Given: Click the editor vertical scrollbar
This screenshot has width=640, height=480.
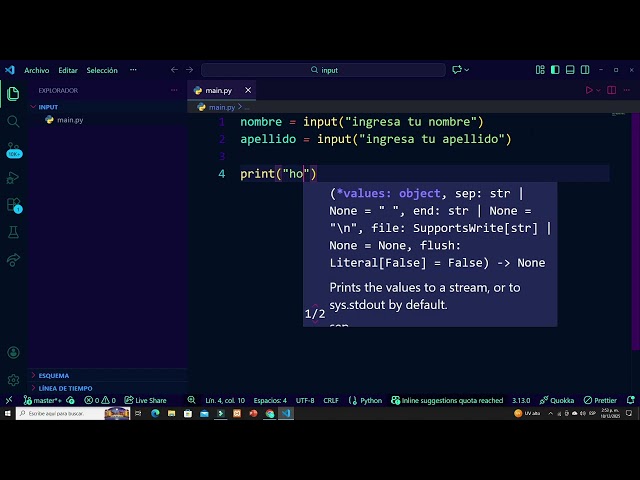Looking at the screenshot, I should click(x=635, y=233).
